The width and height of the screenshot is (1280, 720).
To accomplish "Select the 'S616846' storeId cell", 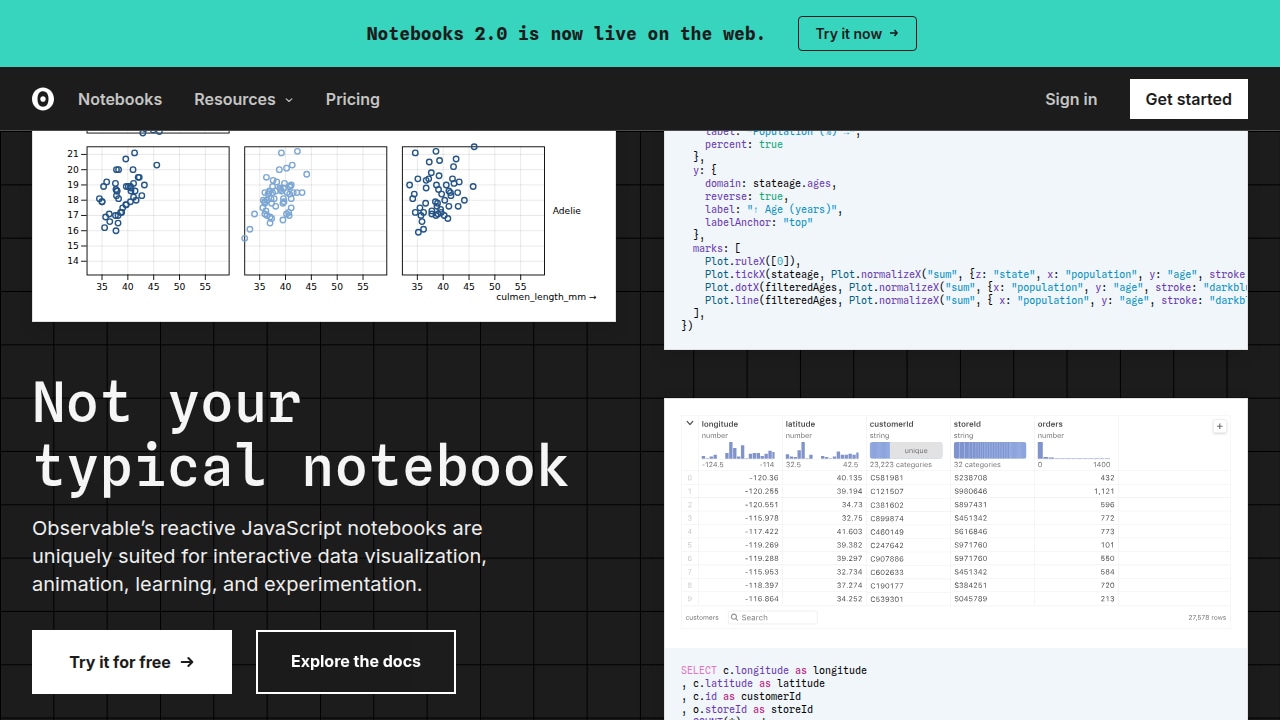I will pyautogui.click(x=970, y=532).
